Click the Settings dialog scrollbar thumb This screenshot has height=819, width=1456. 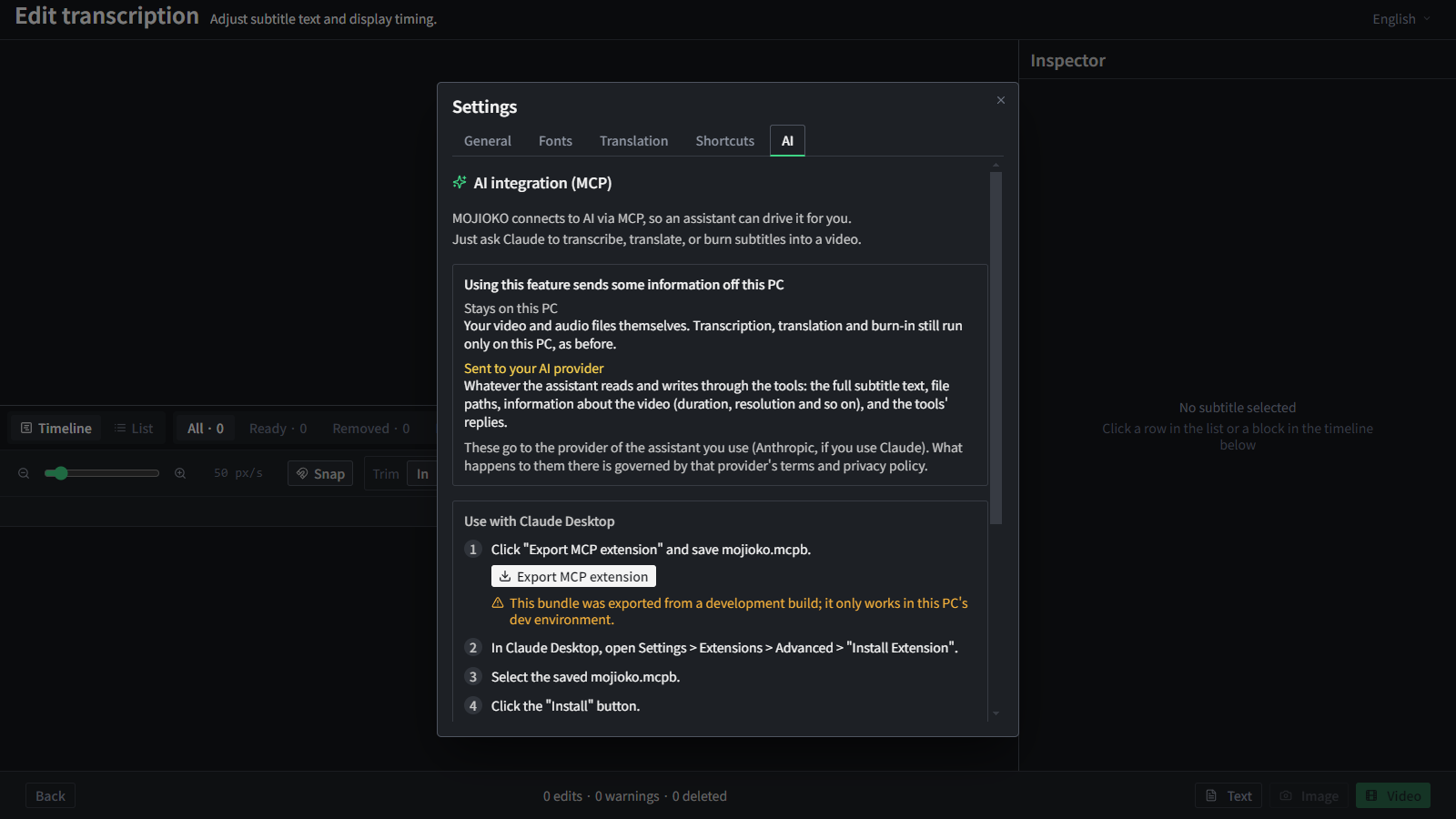pos(996,348)
